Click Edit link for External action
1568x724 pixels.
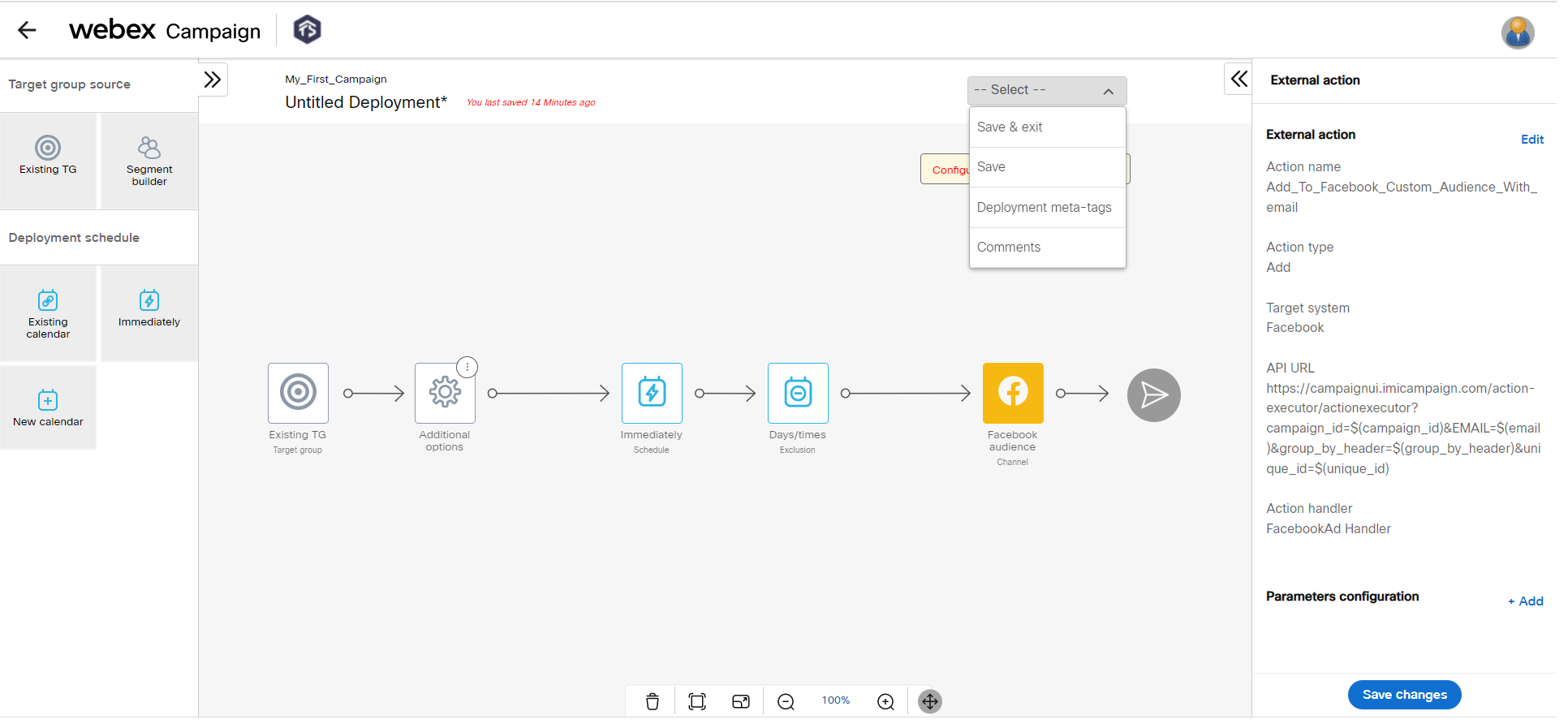(x=1531, y=140)
